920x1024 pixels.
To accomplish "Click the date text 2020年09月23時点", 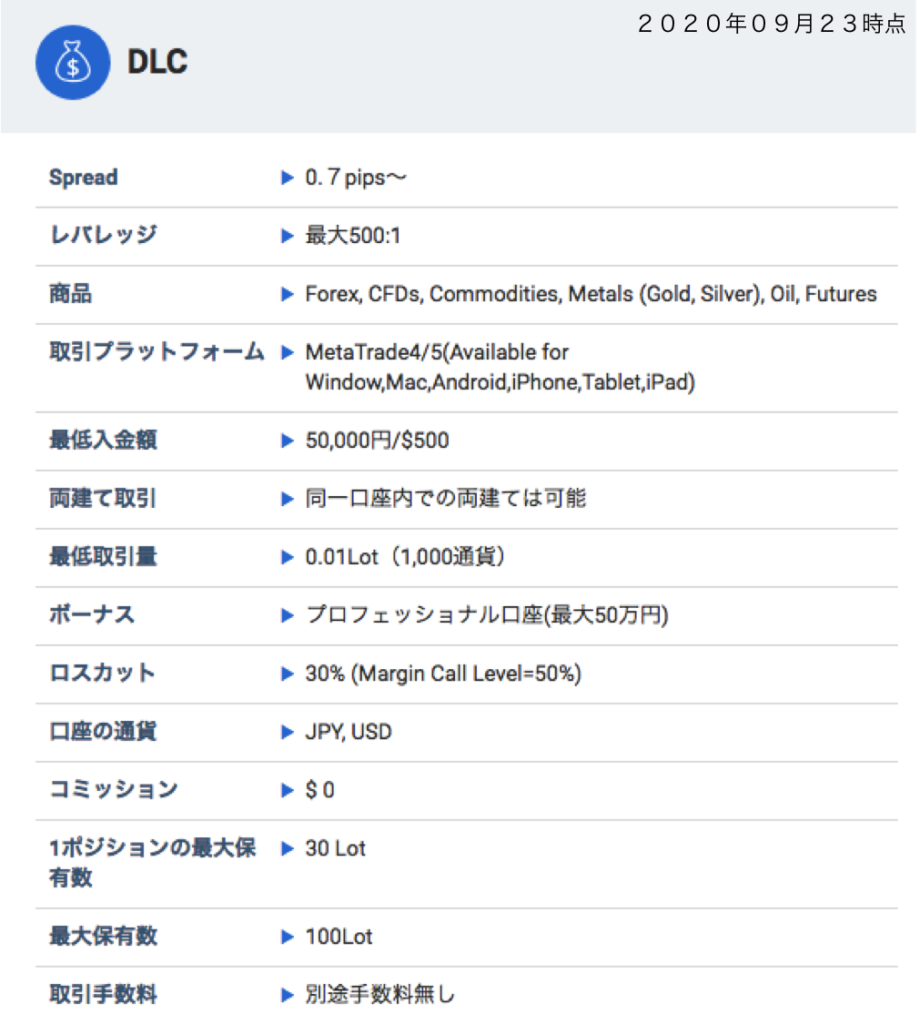I will coord(772,24).
